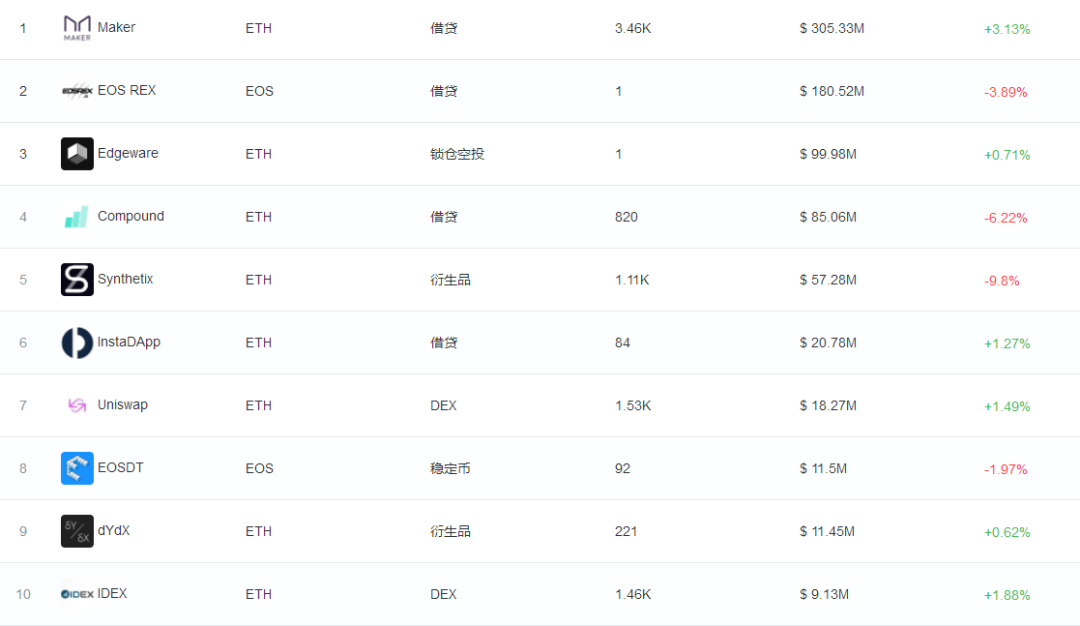Open the IDEX logo icon
Image resolution: width=1080 pixels, height=626 pixels.
click(77, 594)
